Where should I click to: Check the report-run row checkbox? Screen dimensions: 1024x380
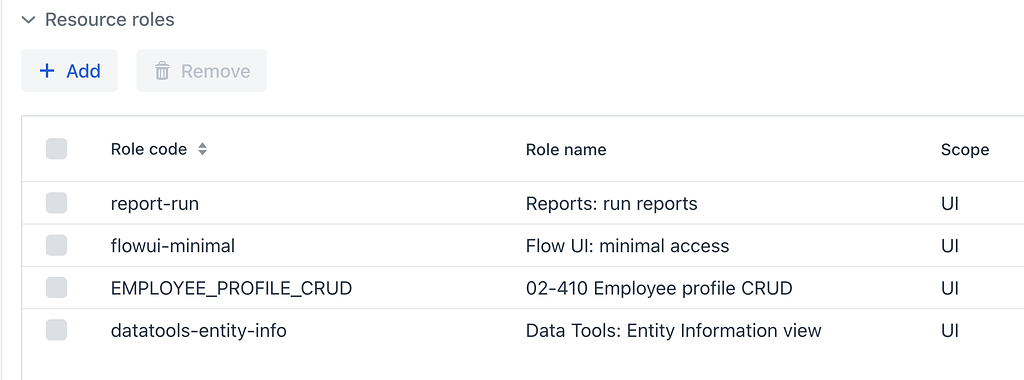pos(56,204)
